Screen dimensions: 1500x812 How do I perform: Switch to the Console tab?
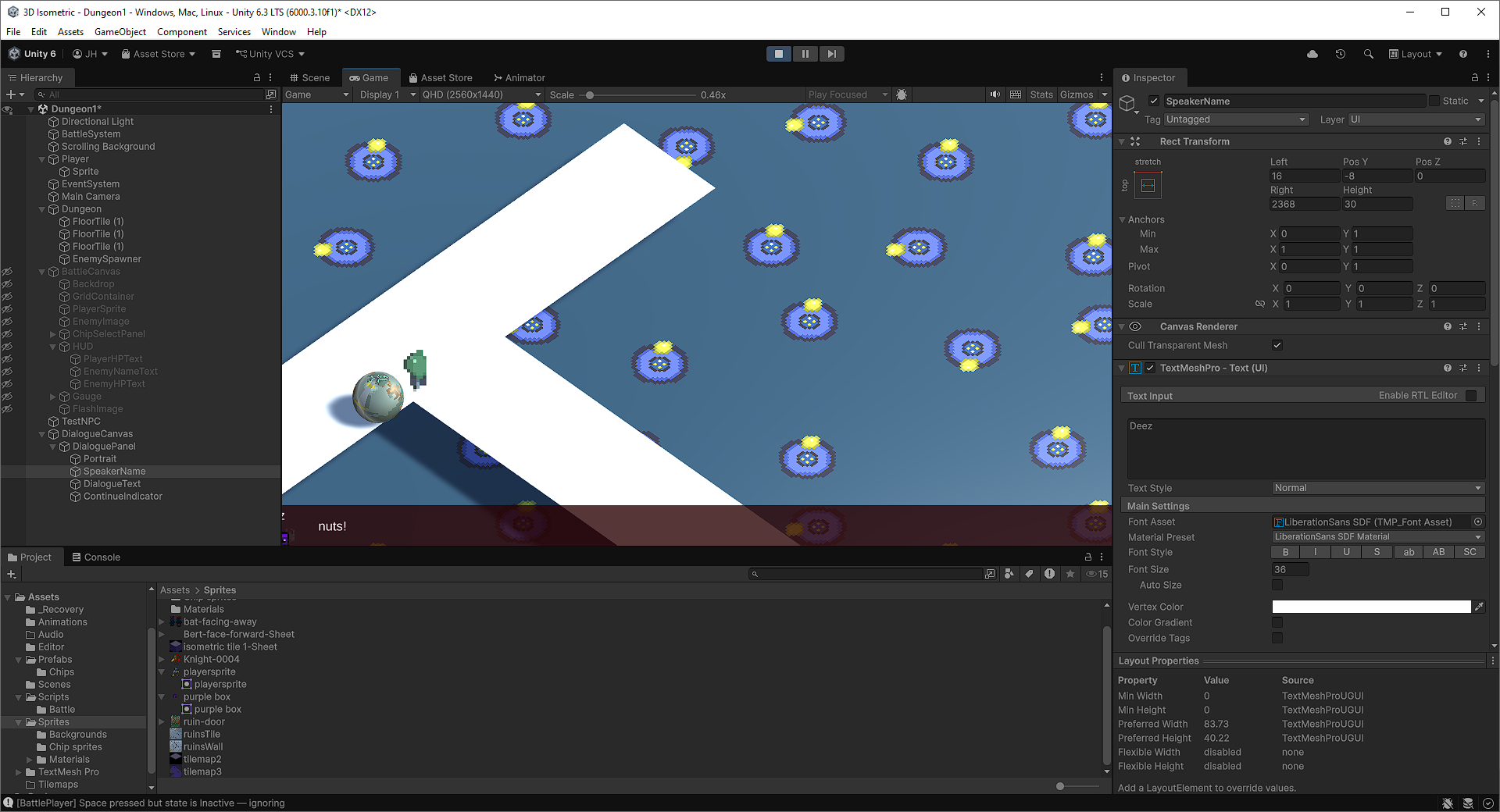click(96, 557)
